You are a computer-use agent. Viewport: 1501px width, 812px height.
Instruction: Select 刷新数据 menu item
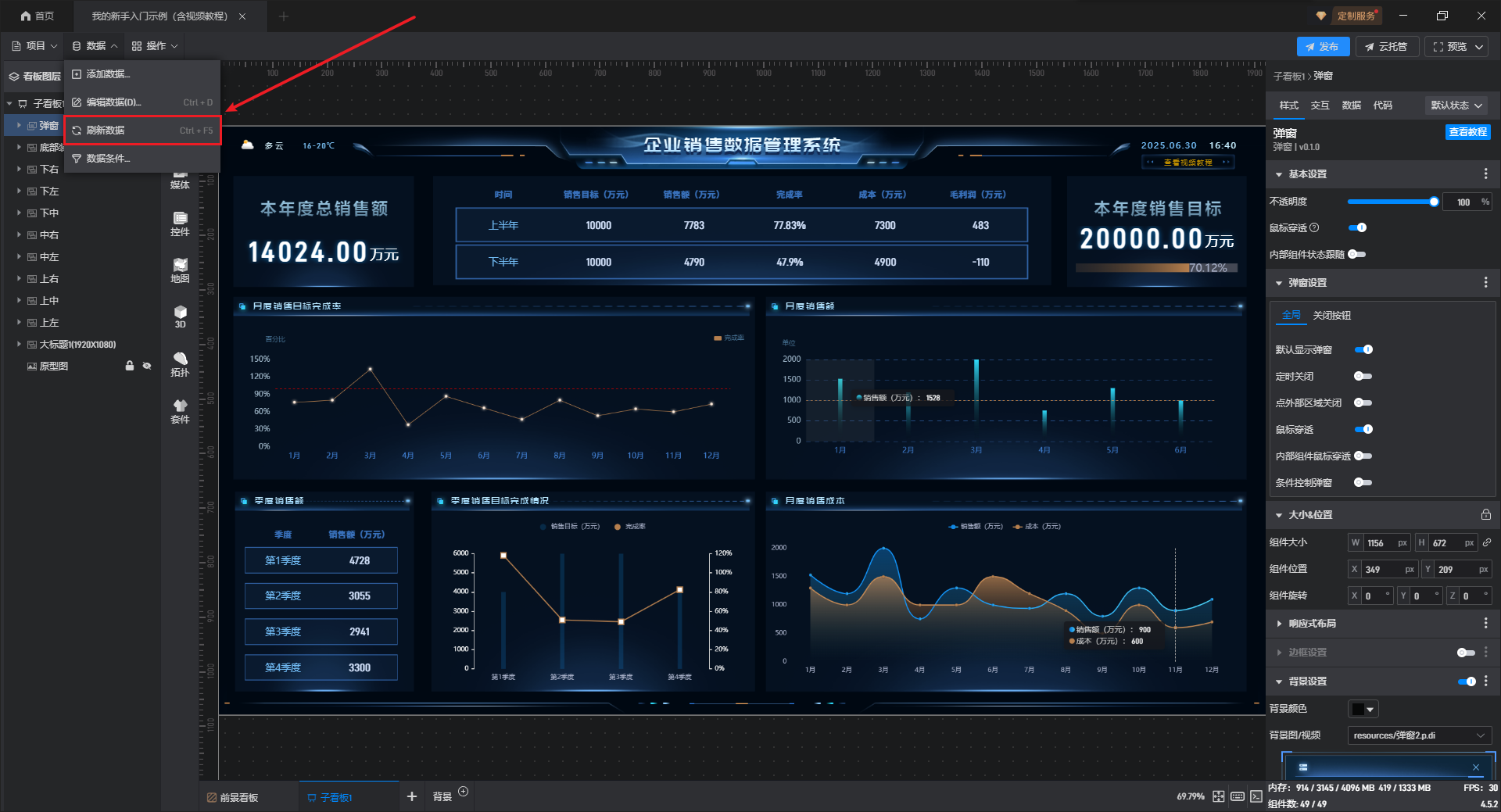click(x=142, y=131)
